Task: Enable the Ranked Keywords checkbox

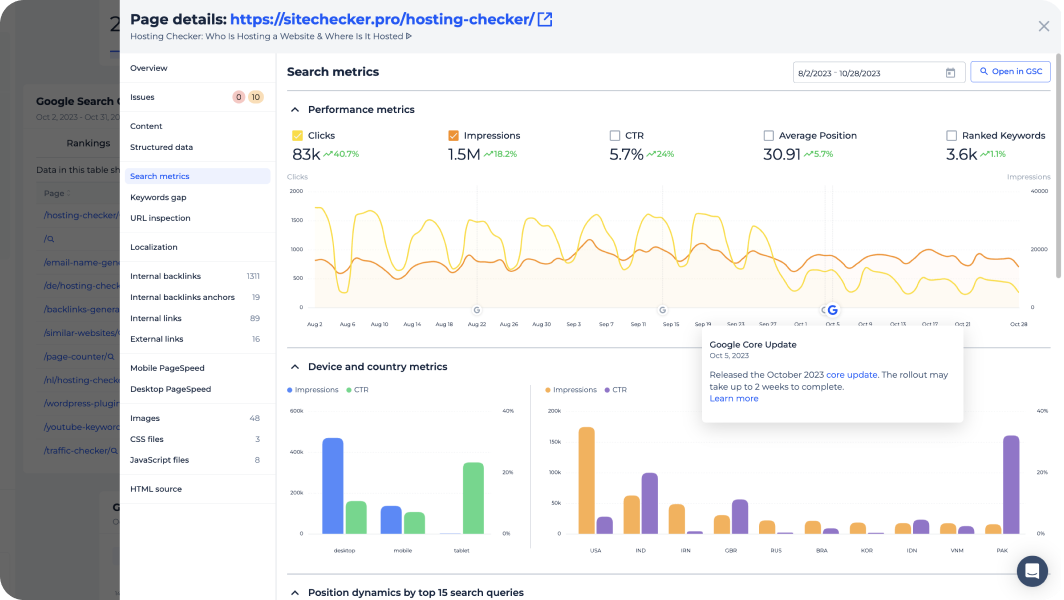Action: [951, 136]
